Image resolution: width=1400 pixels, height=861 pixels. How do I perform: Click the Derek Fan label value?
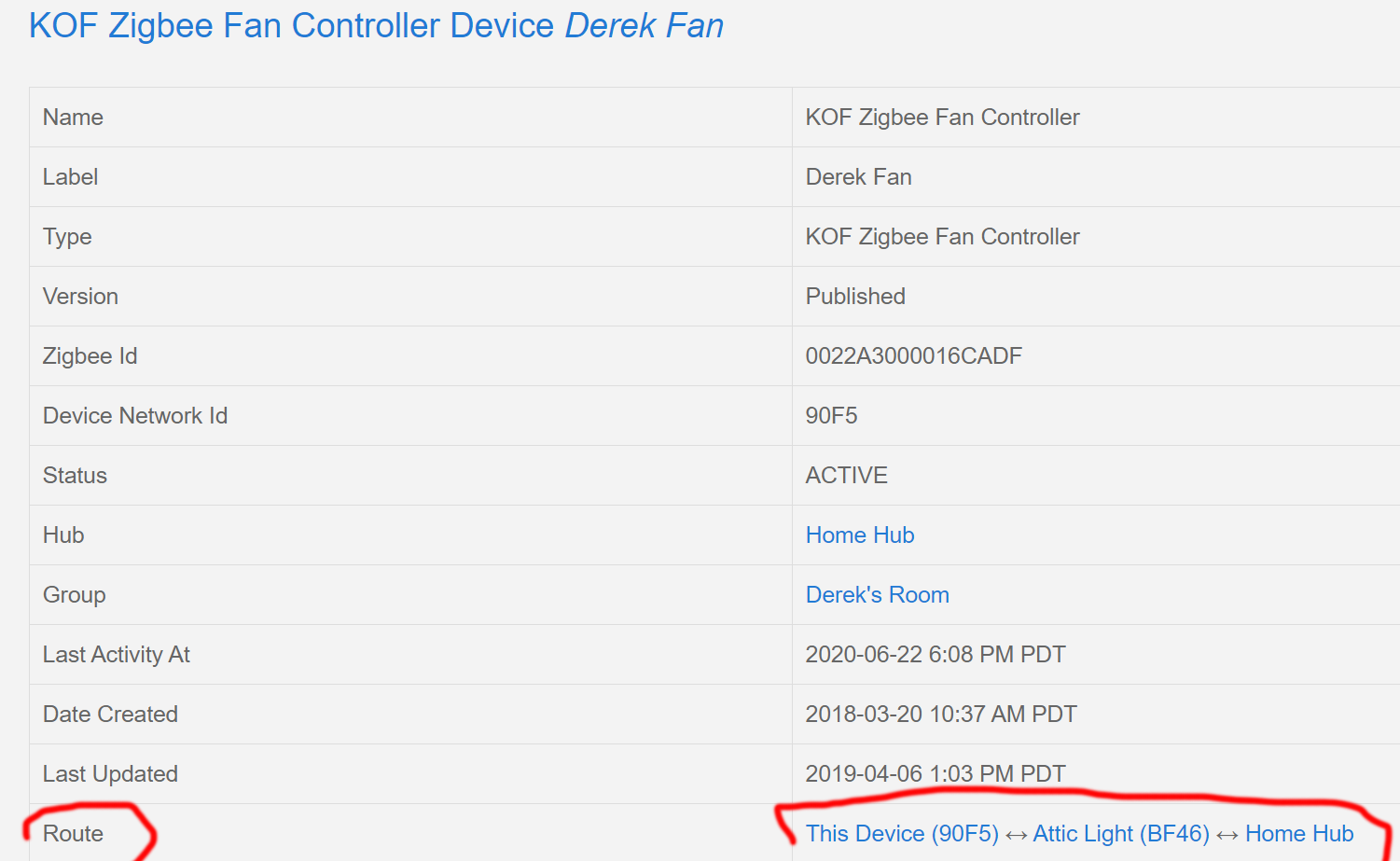pos(858,177)
